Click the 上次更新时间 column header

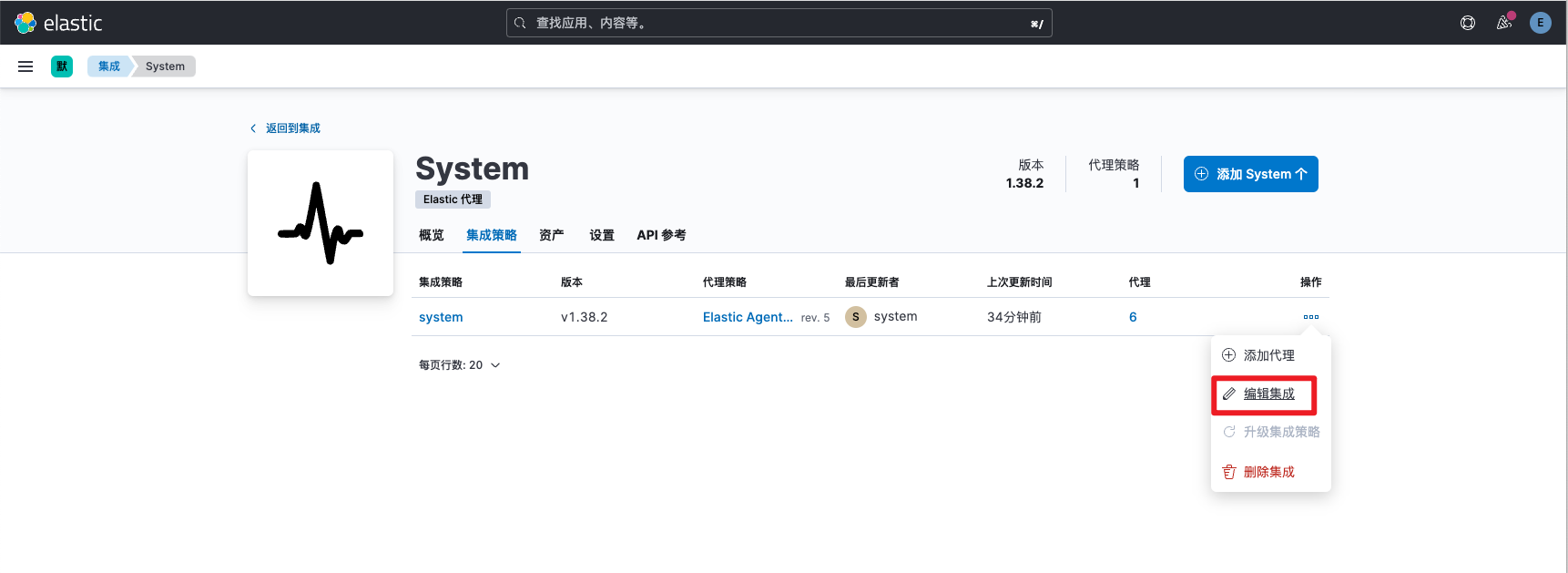1020,282
